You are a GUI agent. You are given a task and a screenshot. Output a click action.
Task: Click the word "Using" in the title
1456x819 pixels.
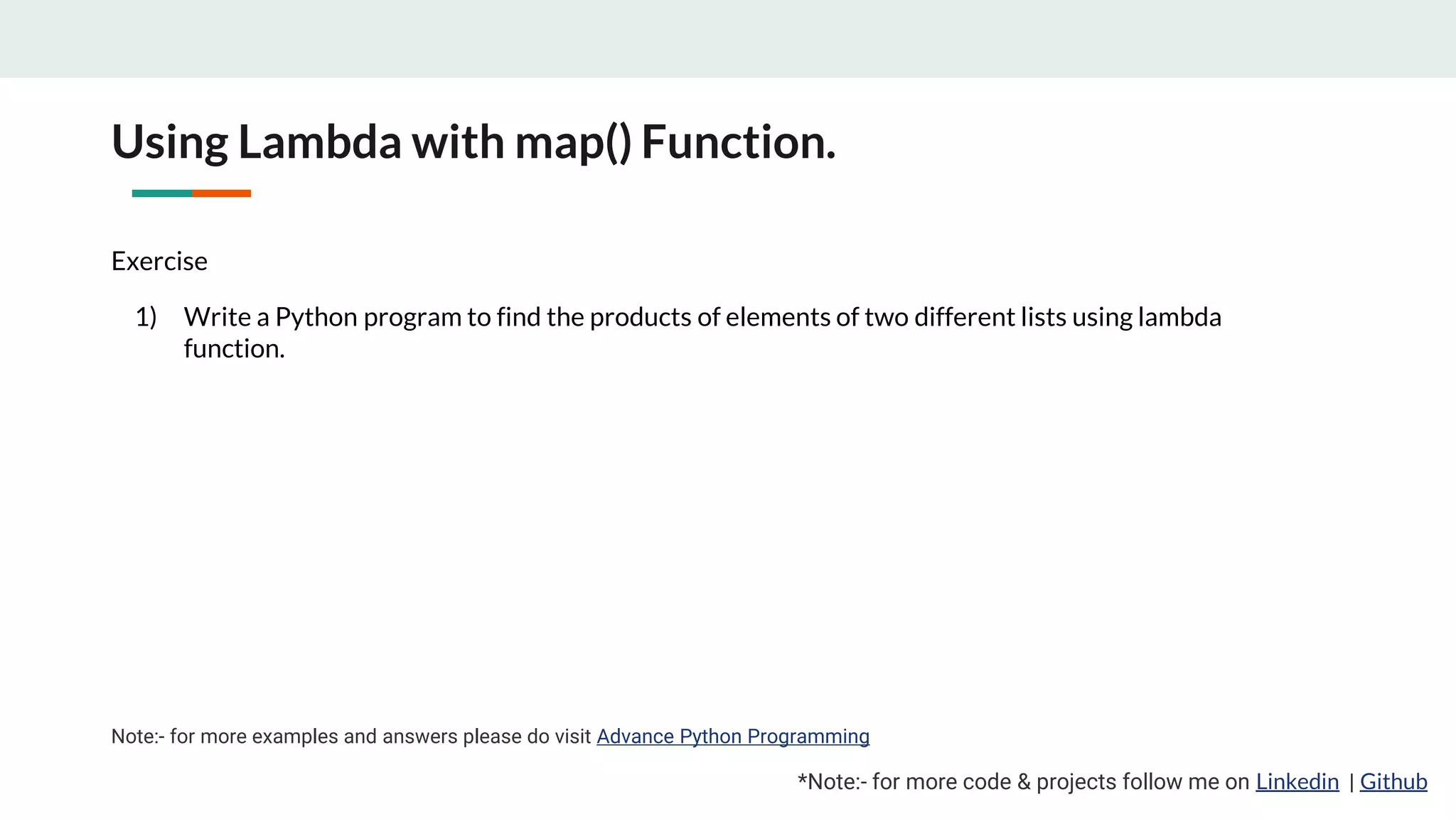coord(170,141)
